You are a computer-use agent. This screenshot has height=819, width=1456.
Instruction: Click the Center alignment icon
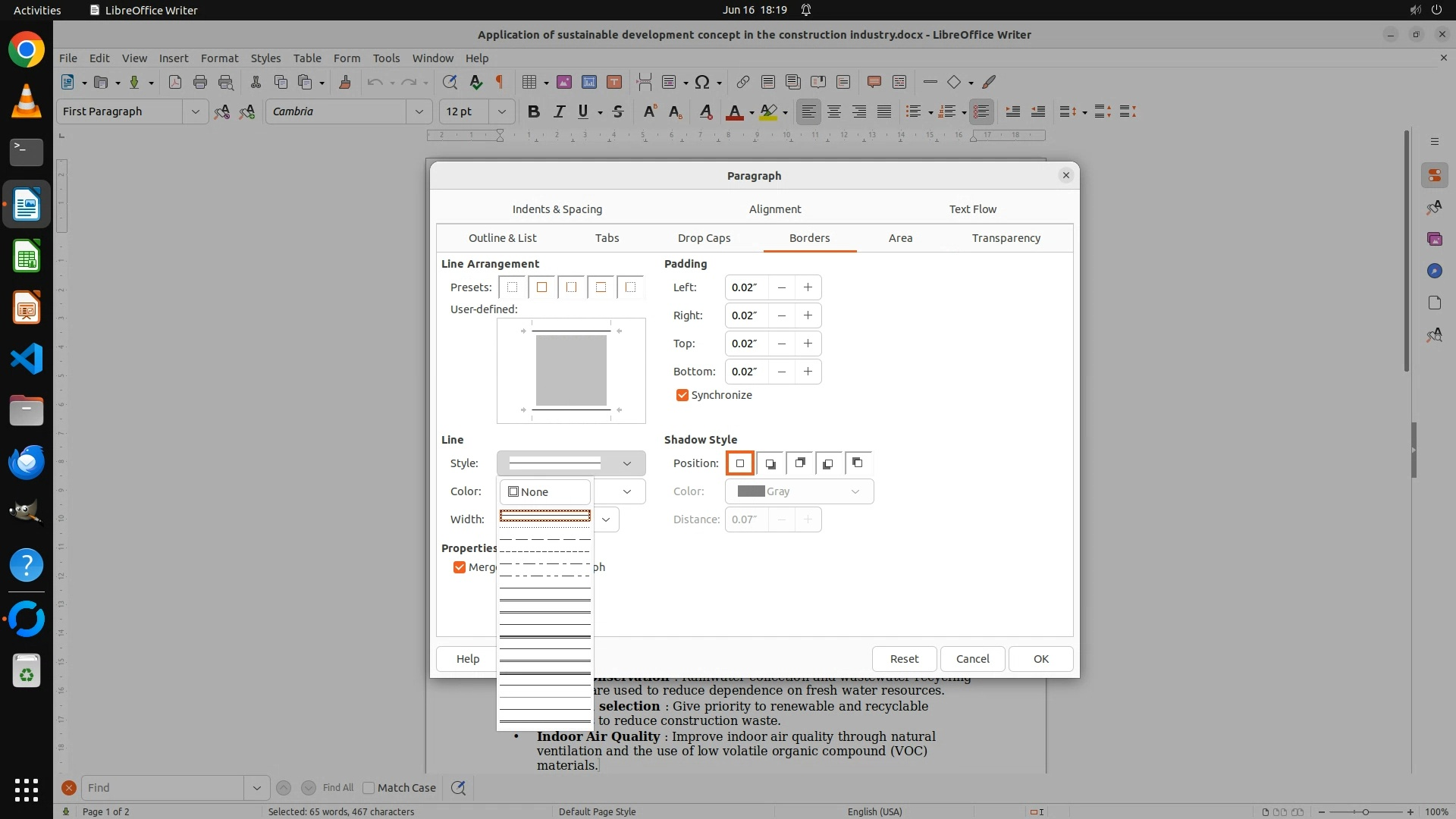pyautogui.click(x=833, y=111)
